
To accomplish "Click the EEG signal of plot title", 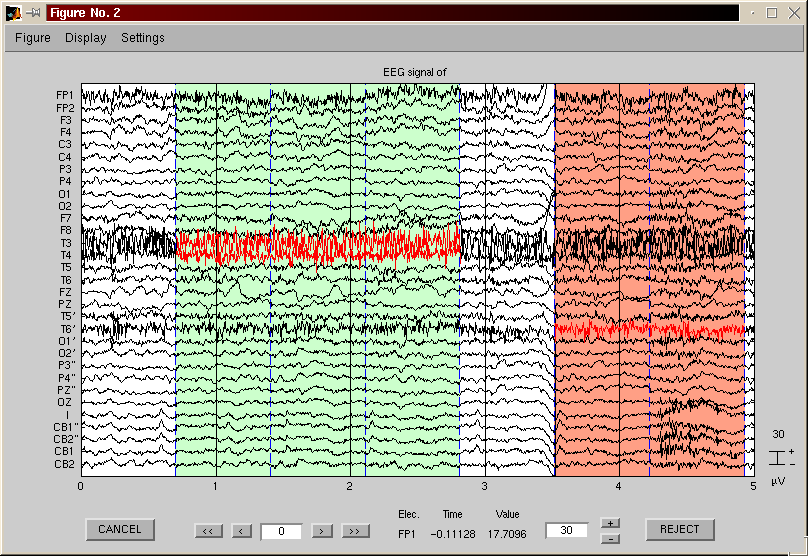I will pos(414,73).
